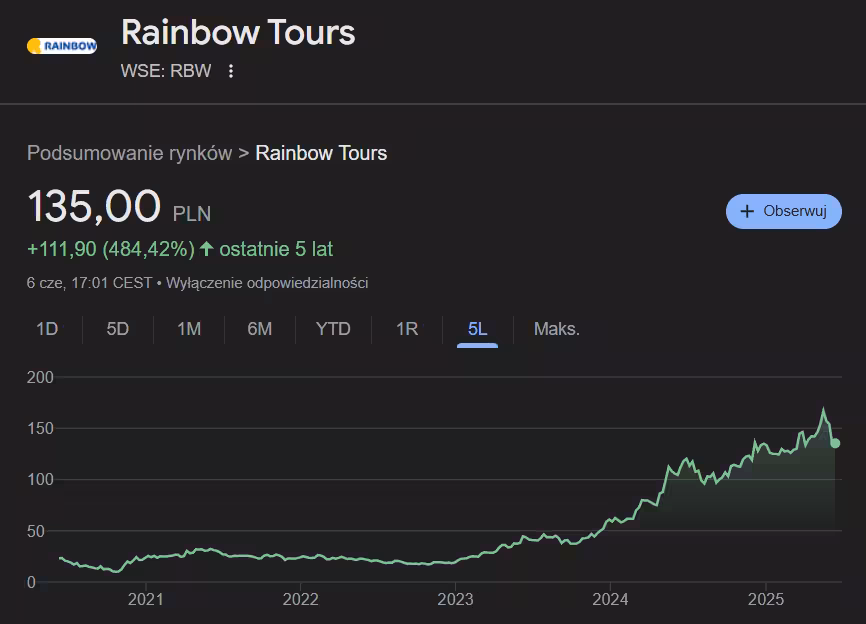
Task: Click the 2024 label on chart axis
Action: (x=610, y=599)
